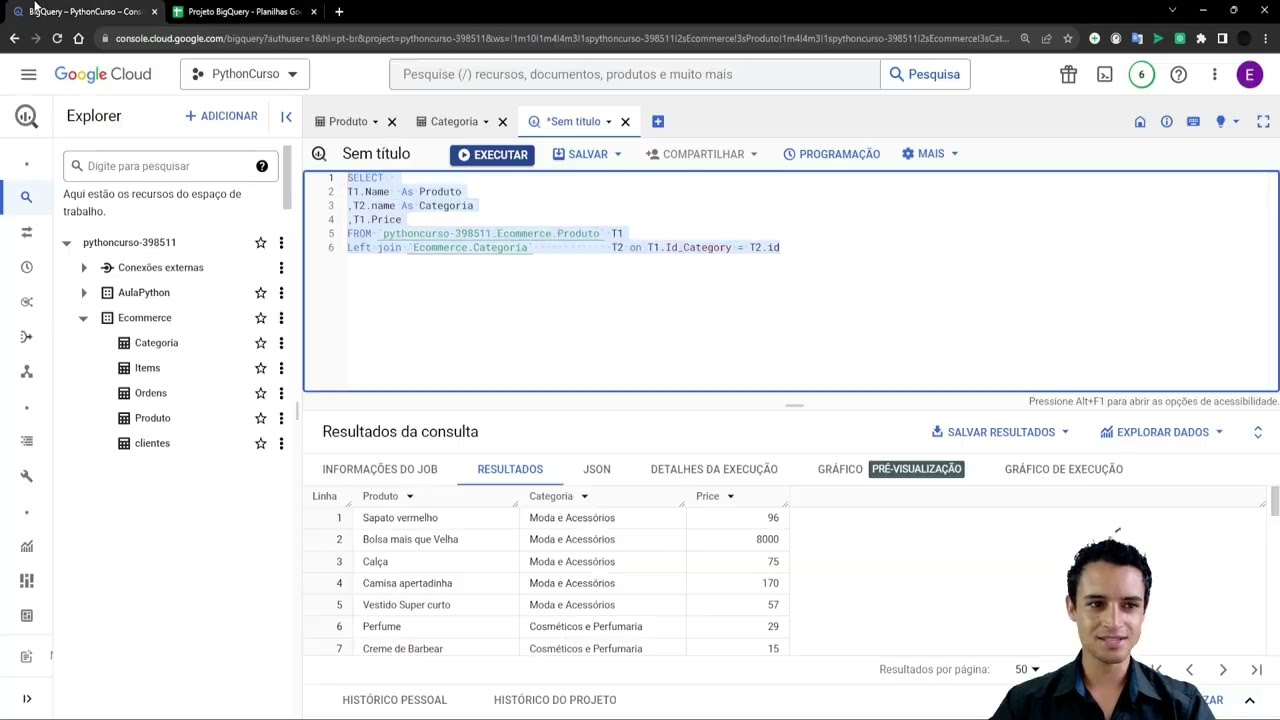Focus the top resource search bar
This screenshot has width=1280, height=720.
635,74
